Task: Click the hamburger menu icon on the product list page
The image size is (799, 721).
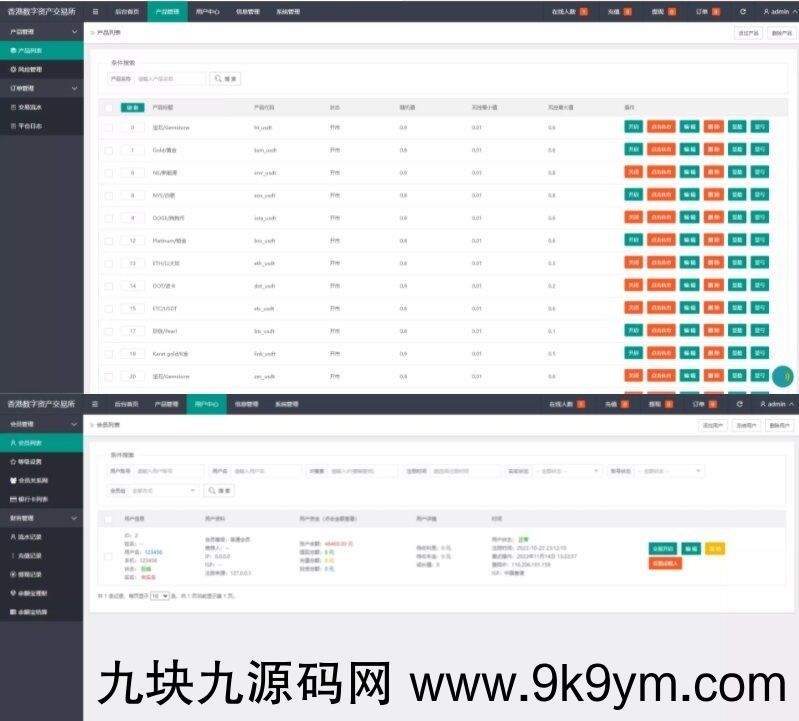Action: [95, 11]
